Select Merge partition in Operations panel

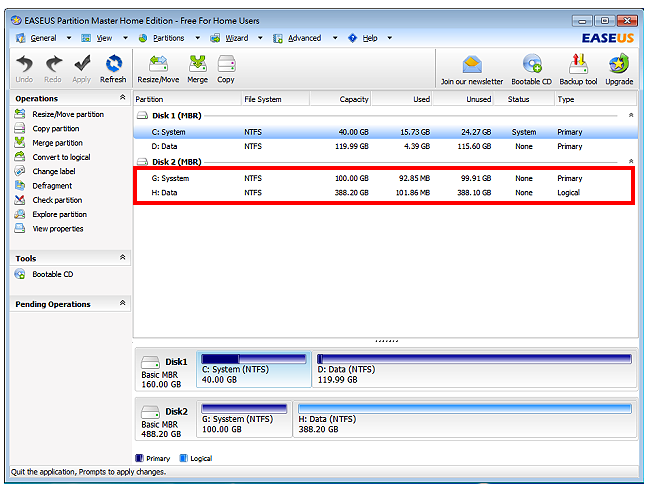[x=58, y=143]
